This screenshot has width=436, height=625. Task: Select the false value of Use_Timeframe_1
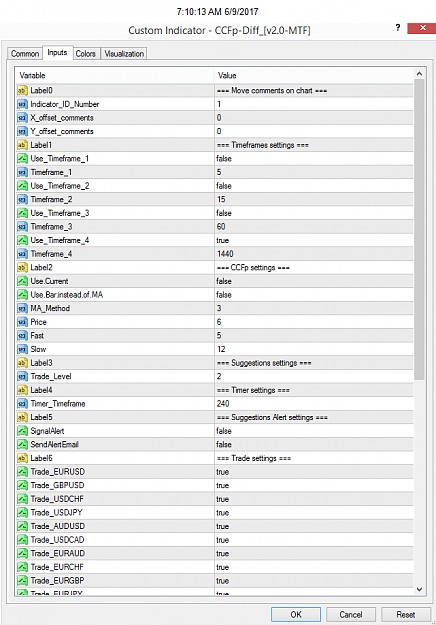tap(224, 159)
